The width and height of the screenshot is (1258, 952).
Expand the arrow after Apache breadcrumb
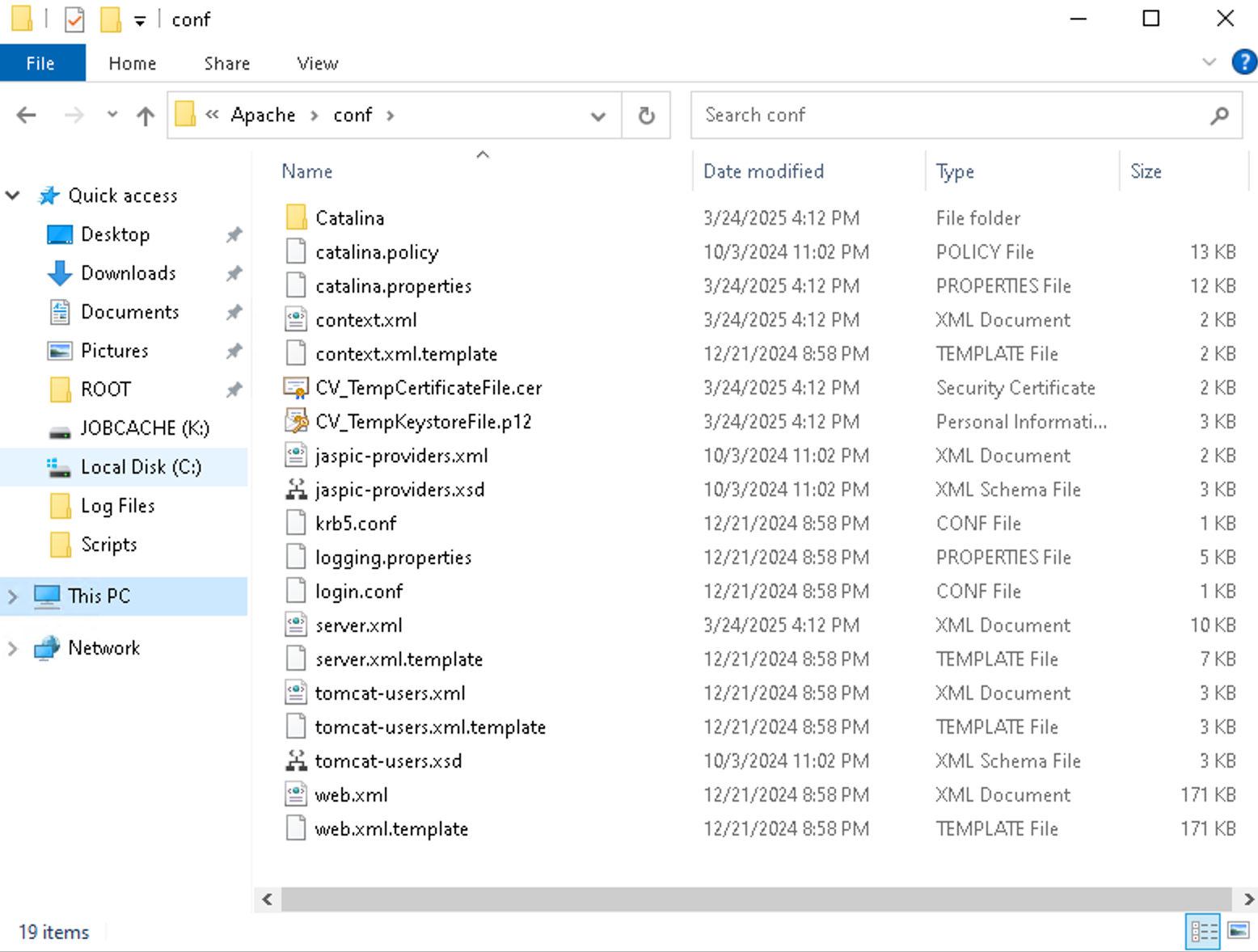(x=314, y=116)
